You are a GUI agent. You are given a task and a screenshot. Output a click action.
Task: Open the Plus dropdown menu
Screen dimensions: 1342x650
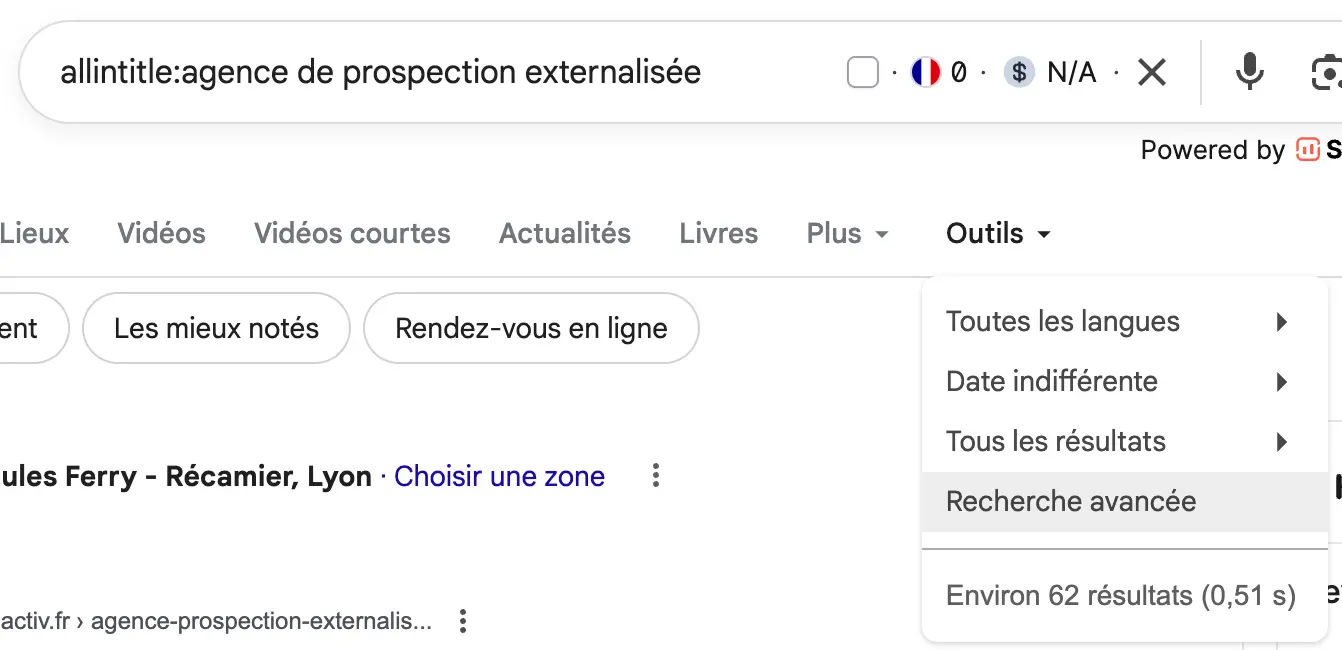846,233
